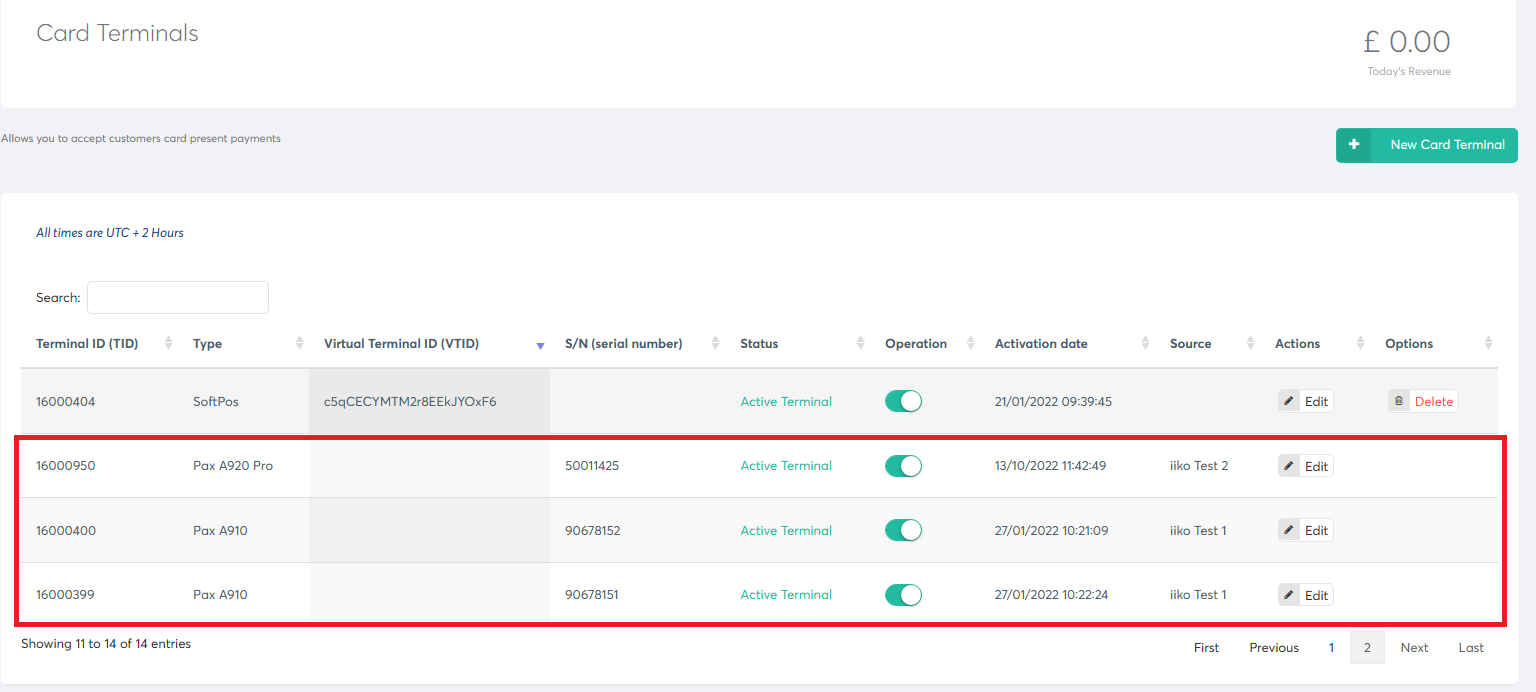Toggle operation switch for SoftPos terminal 16000404
Screen dimensions: 1536x692
point(903,401)
